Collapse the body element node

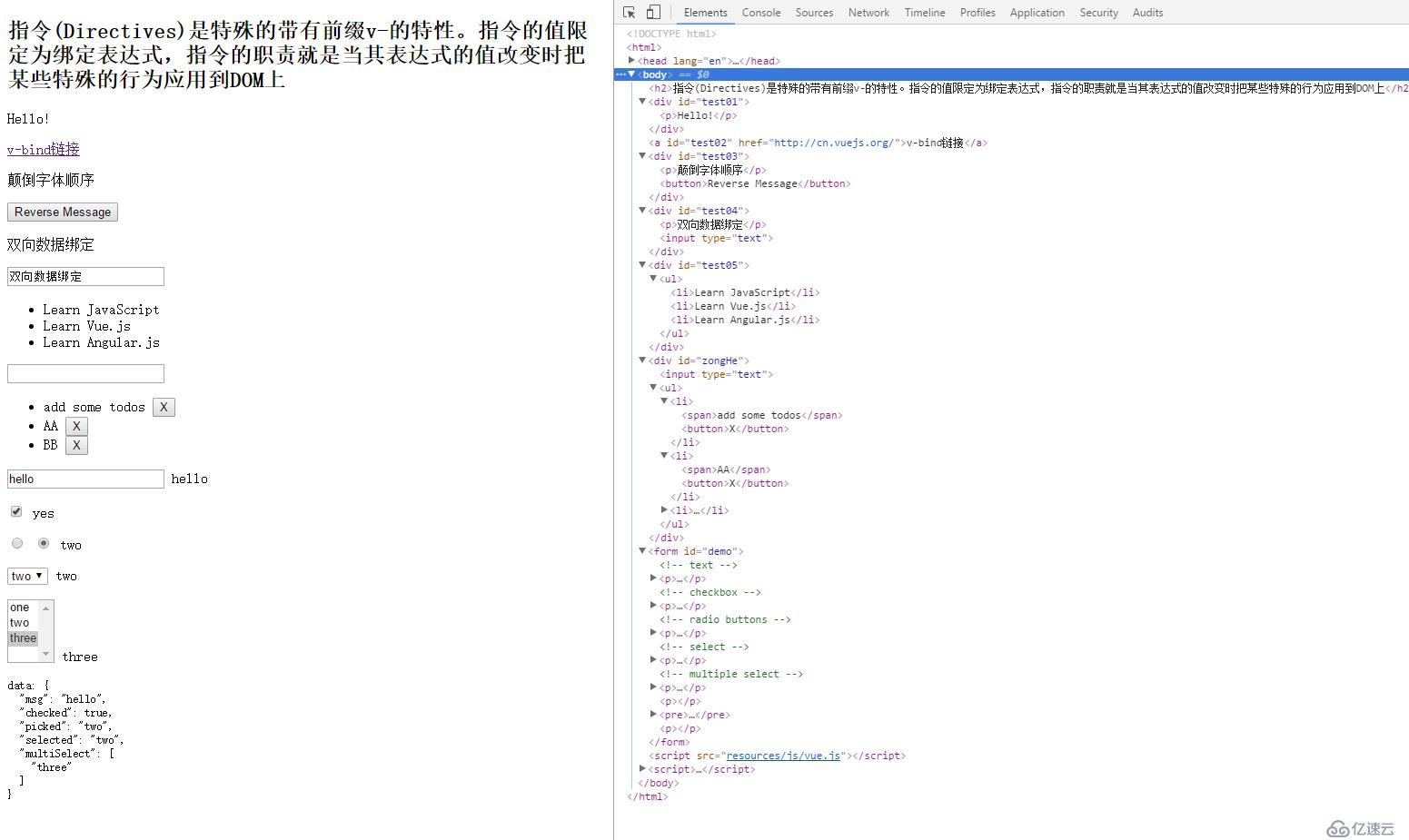[x=631, y=74]
